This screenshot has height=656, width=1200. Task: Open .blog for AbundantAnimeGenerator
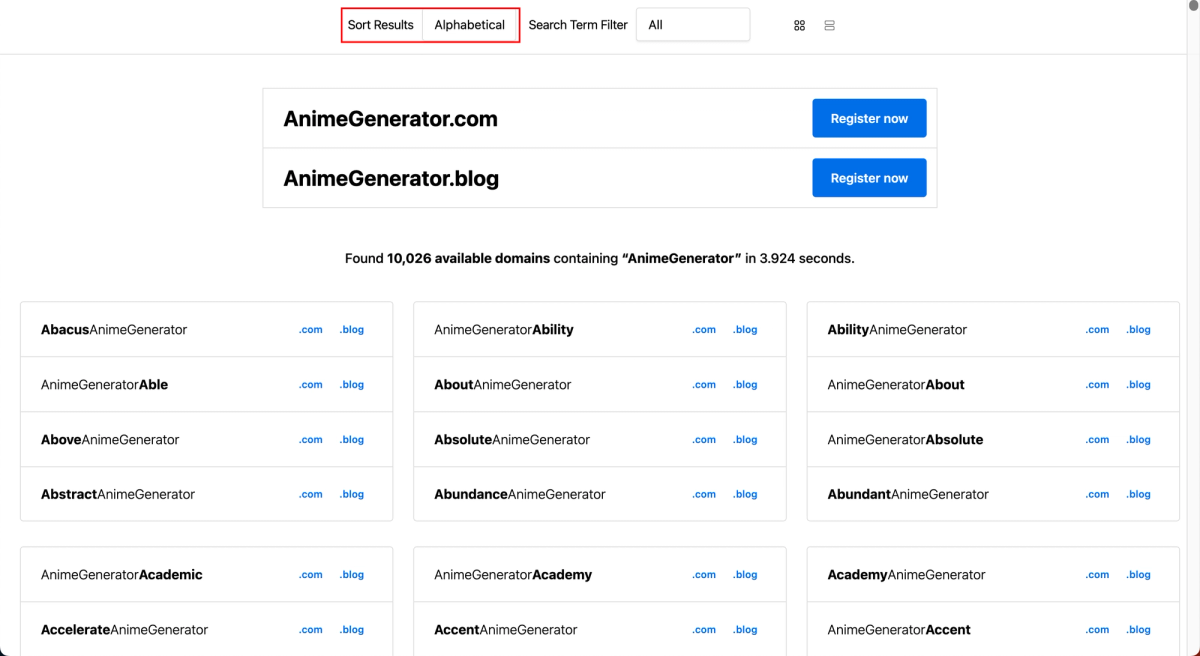[x=1139, y=495]
